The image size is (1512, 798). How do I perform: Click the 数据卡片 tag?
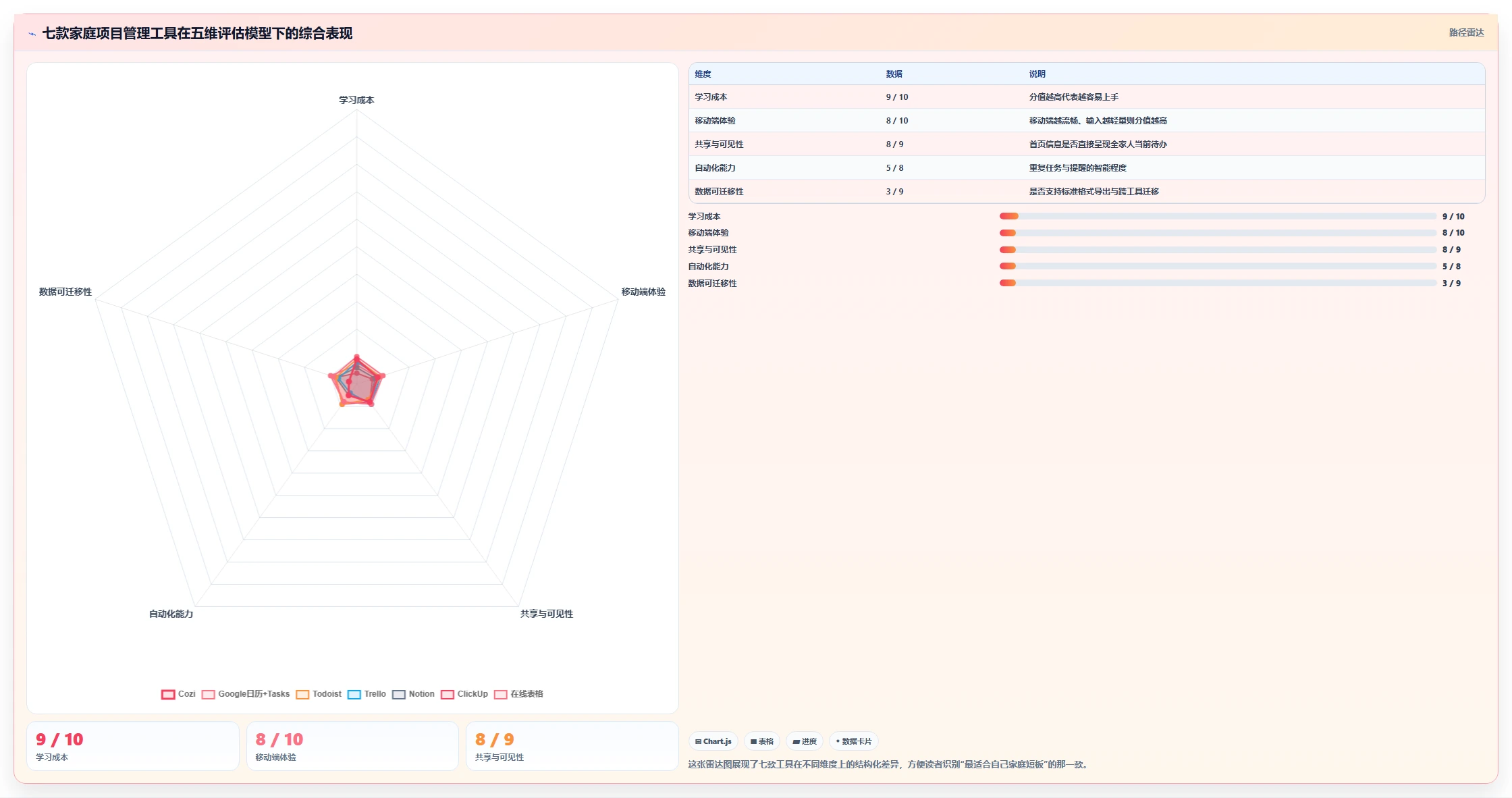click(854, 741)
